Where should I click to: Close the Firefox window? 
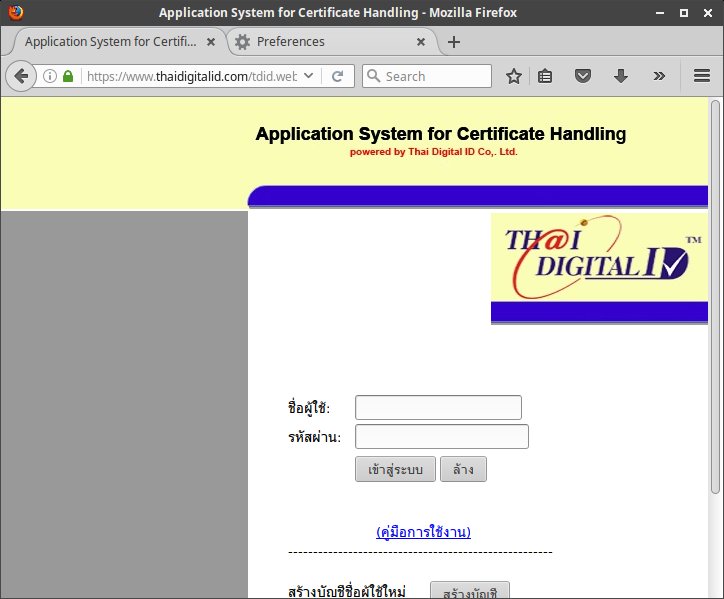point(707,13)
